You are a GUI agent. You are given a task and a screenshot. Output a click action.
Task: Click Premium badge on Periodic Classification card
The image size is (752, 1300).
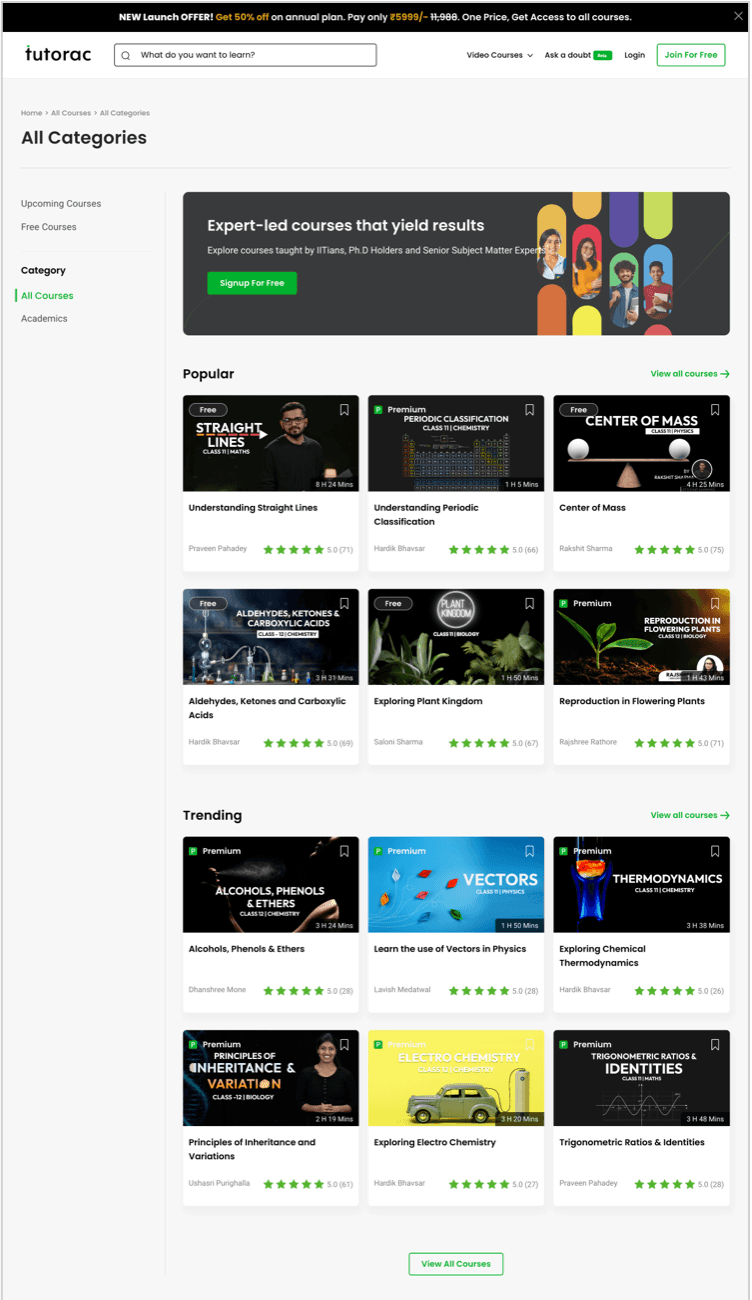click(400, 410)
